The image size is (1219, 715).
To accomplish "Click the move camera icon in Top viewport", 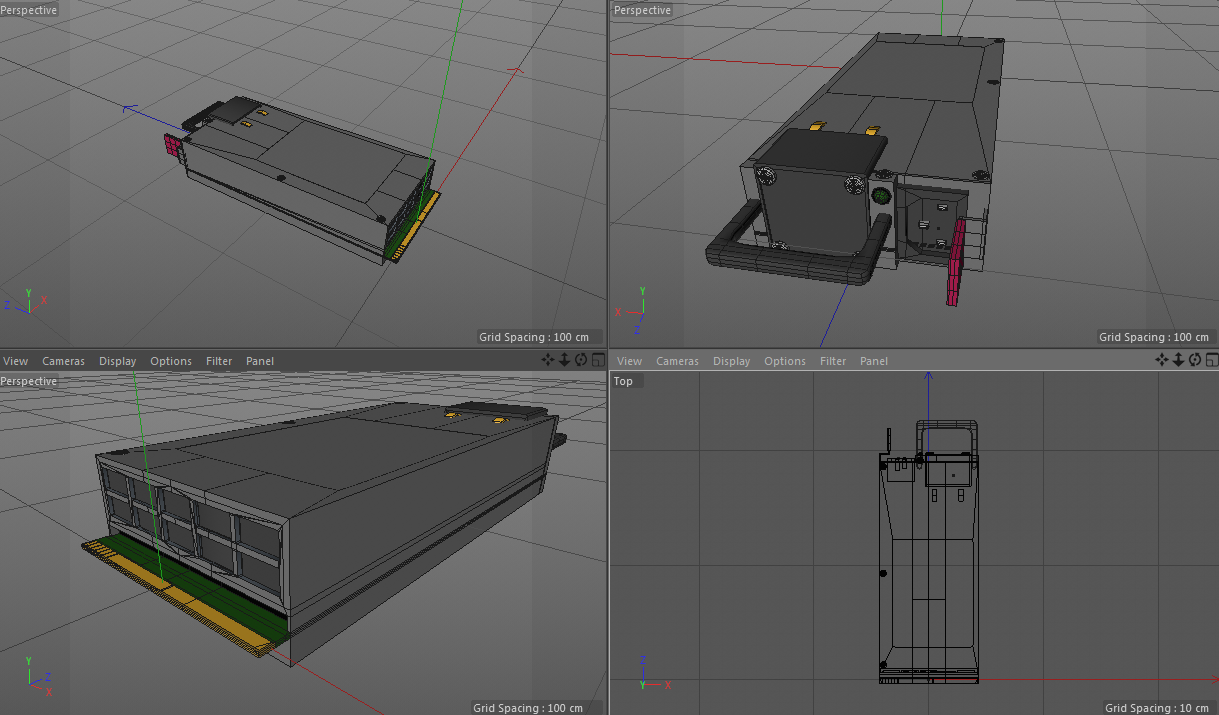I will [x=1162, y=360].
